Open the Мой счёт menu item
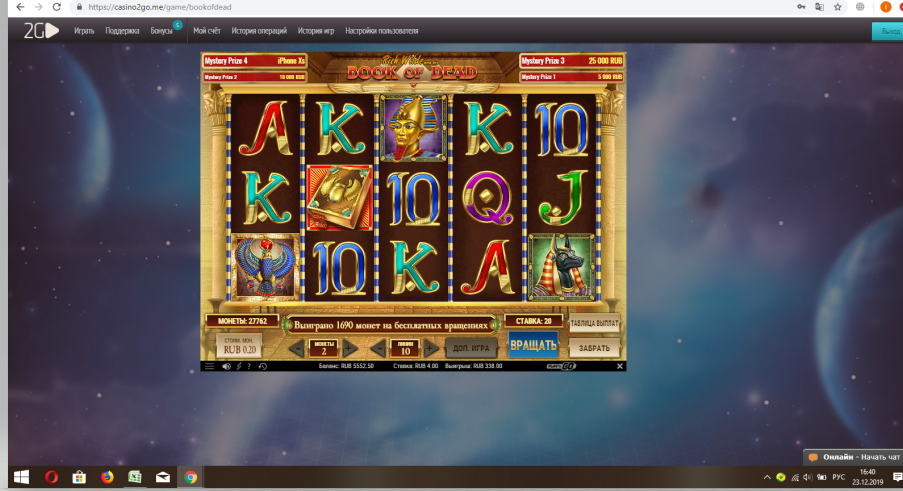The width and height of the screenshot is (903, 491). [207, 31]
